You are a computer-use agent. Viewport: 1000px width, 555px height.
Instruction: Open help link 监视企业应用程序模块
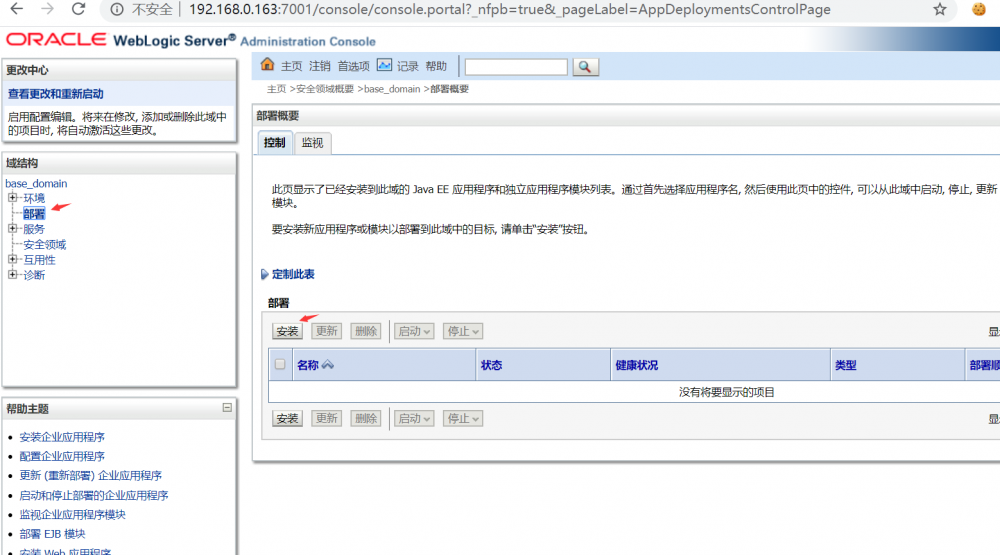pyautogui.click(x=72, y=514)
